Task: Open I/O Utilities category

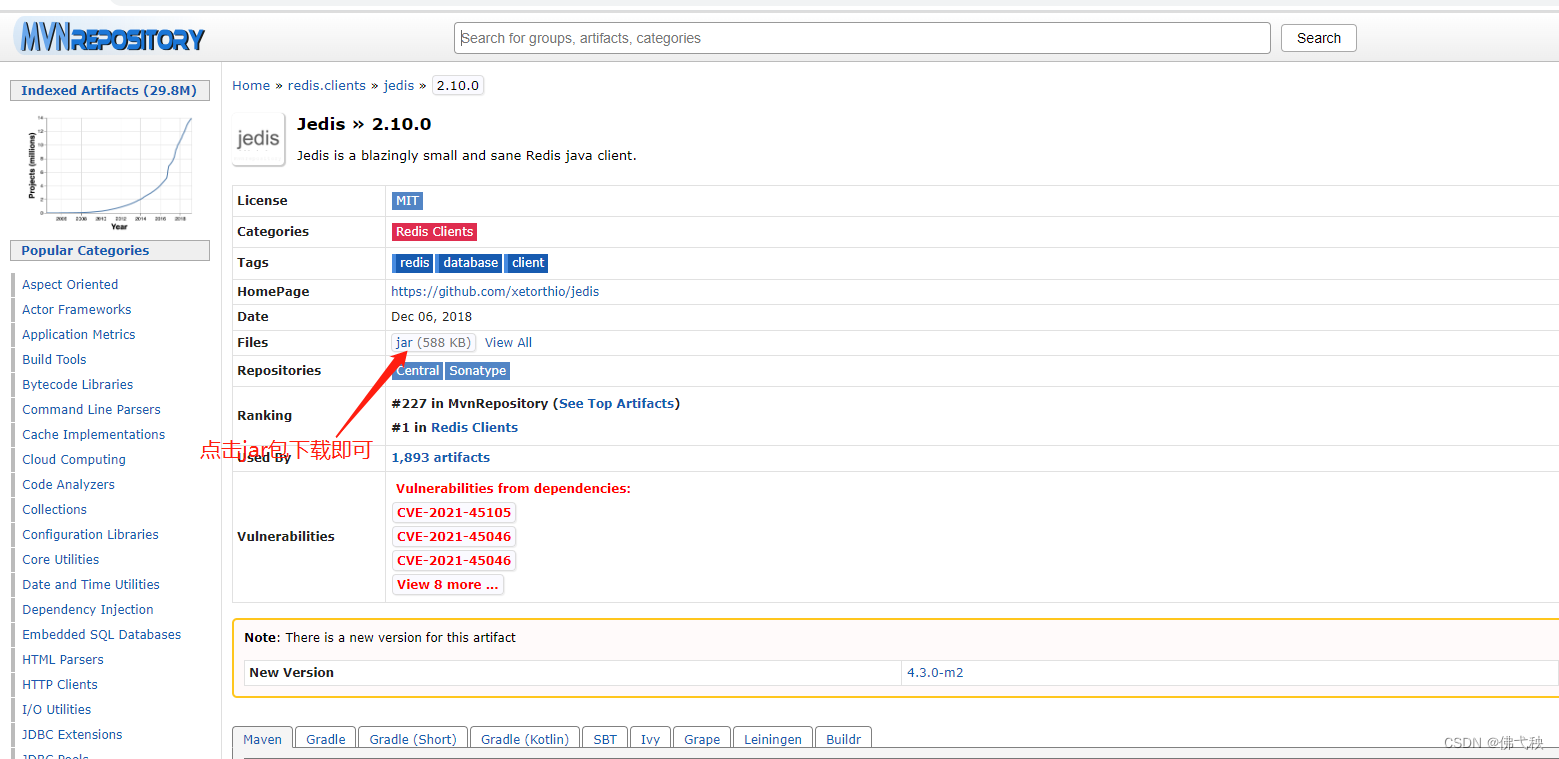Action: tap(57, 710)
